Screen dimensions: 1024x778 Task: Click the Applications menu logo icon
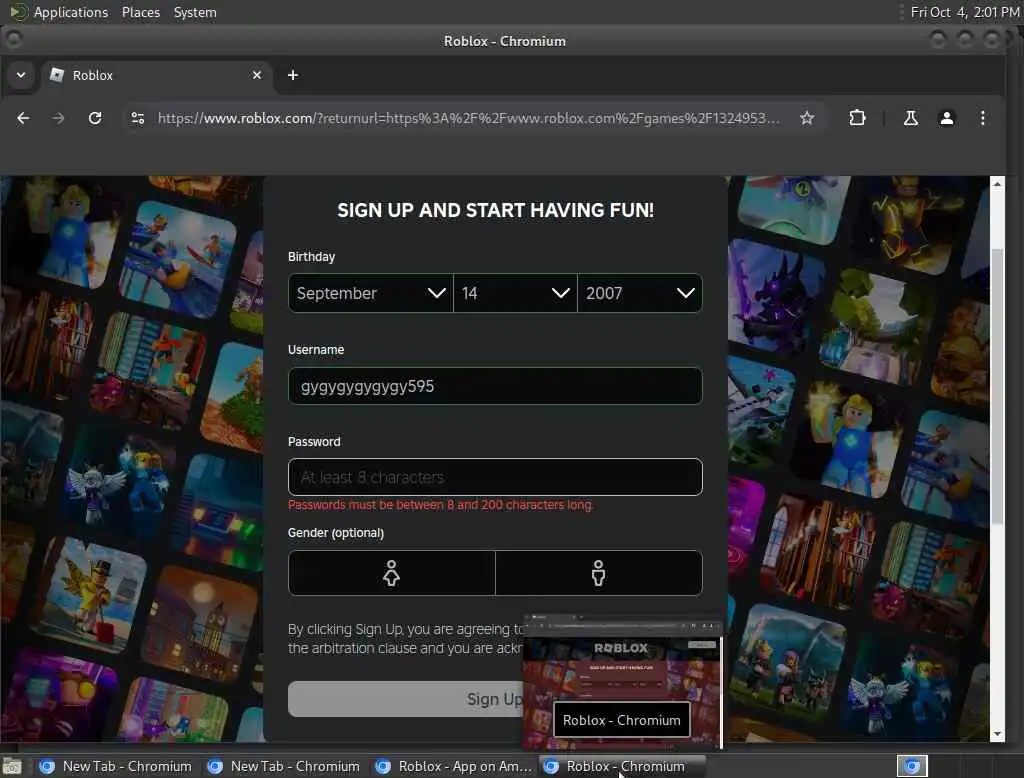(x=18, y=12)
